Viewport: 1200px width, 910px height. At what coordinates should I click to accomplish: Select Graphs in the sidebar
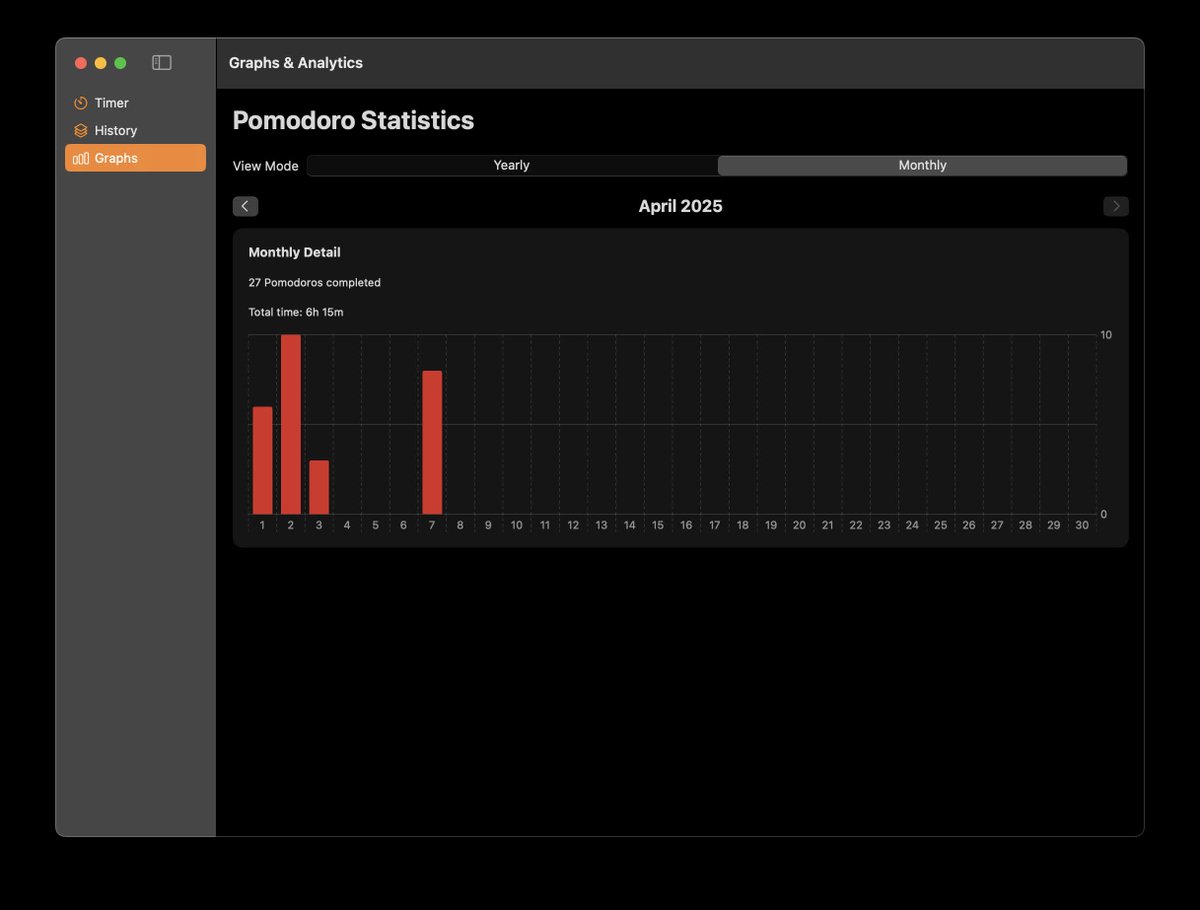coord(113,157)
